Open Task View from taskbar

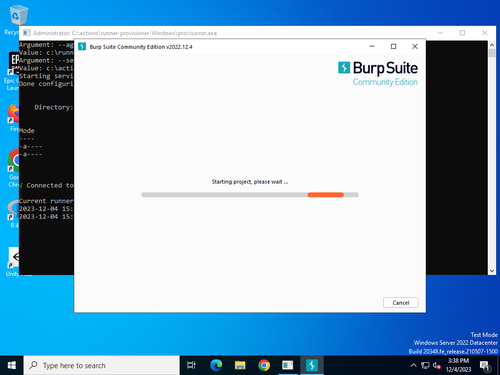[x=191, y=366]
